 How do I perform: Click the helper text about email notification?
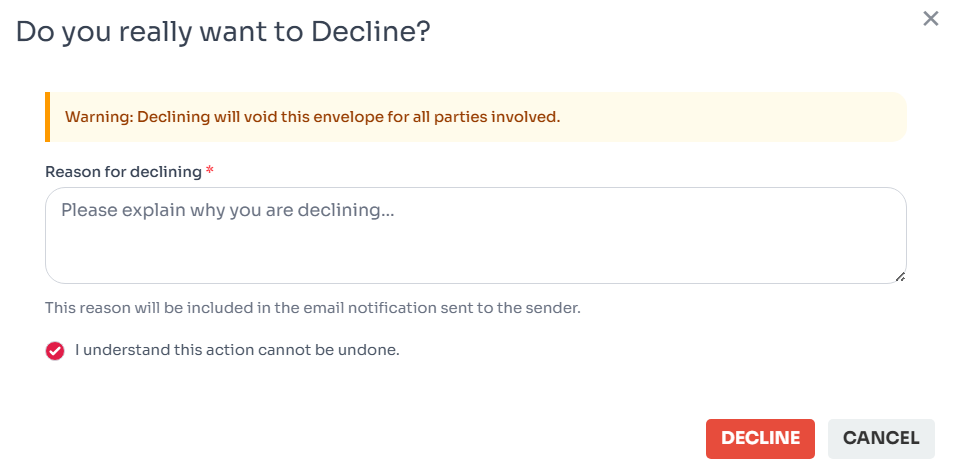[313, 308]
